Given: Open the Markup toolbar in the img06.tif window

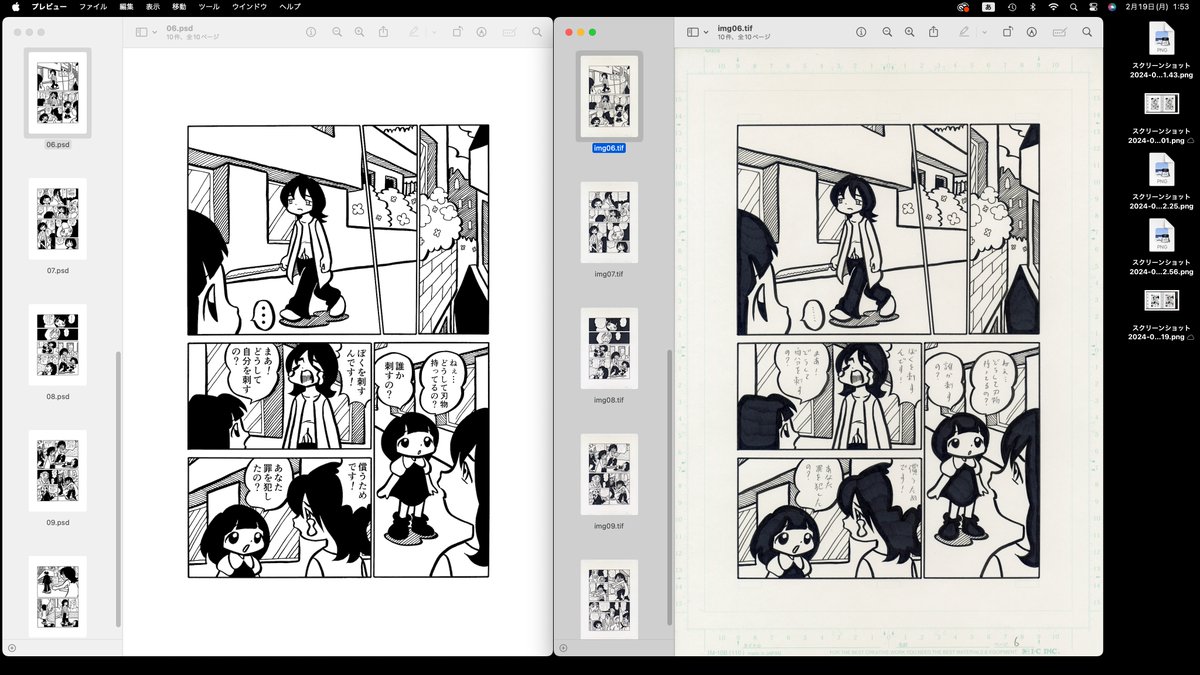Looking at the screenshot, I should coord(965,31).
